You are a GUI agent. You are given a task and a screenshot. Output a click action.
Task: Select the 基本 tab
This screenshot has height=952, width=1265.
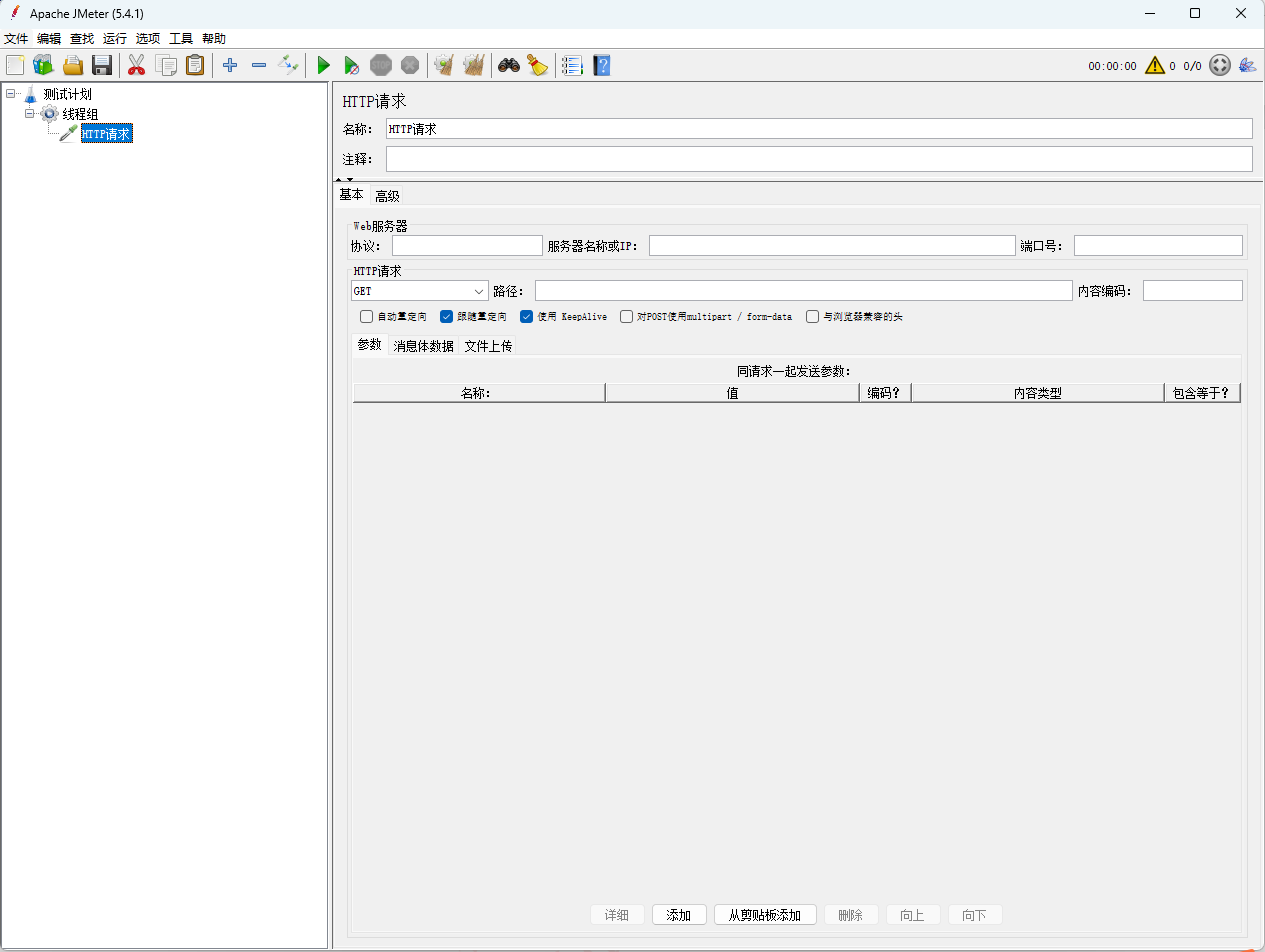tap(351, 195)
